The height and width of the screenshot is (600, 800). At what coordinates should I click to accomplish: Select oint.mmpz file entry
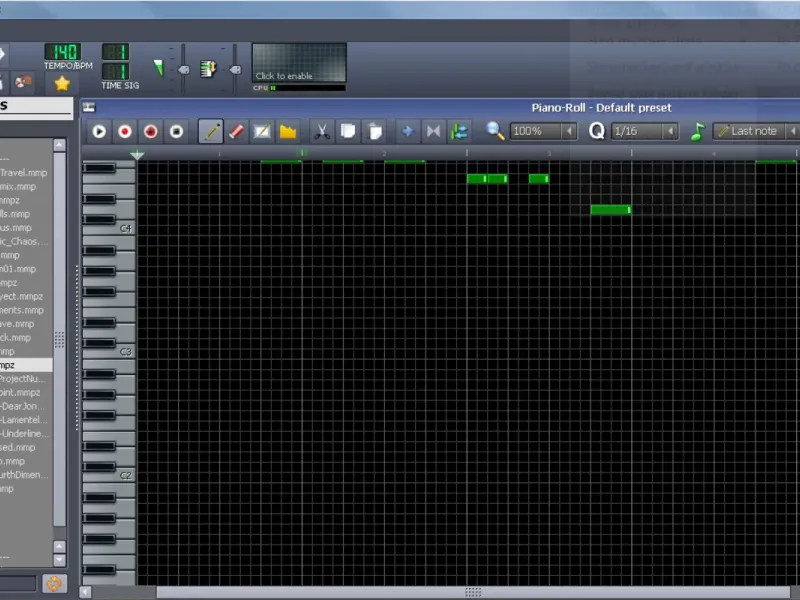click(x=20, y=392)
